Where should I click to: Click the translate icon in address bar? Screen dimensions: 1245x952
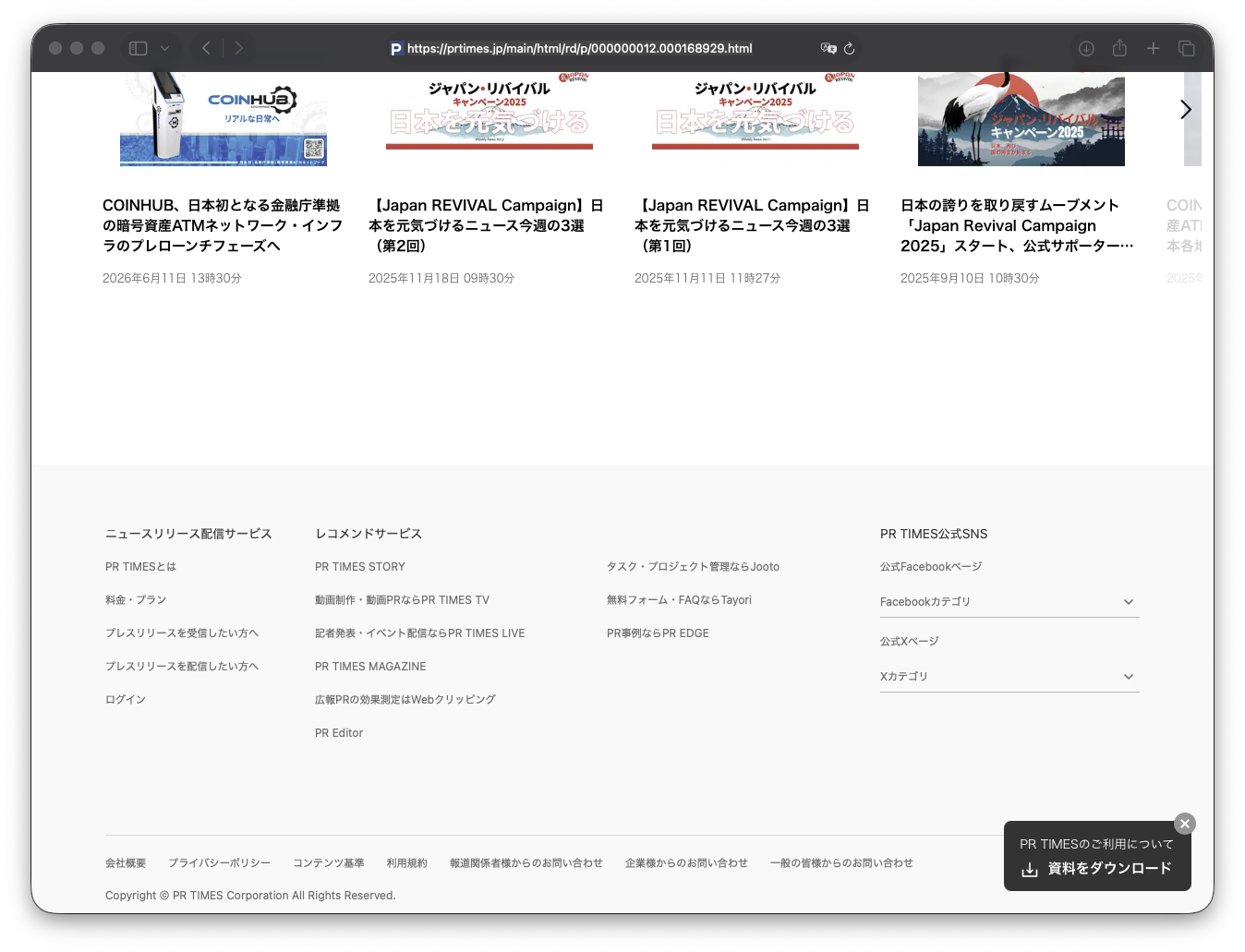828,48
